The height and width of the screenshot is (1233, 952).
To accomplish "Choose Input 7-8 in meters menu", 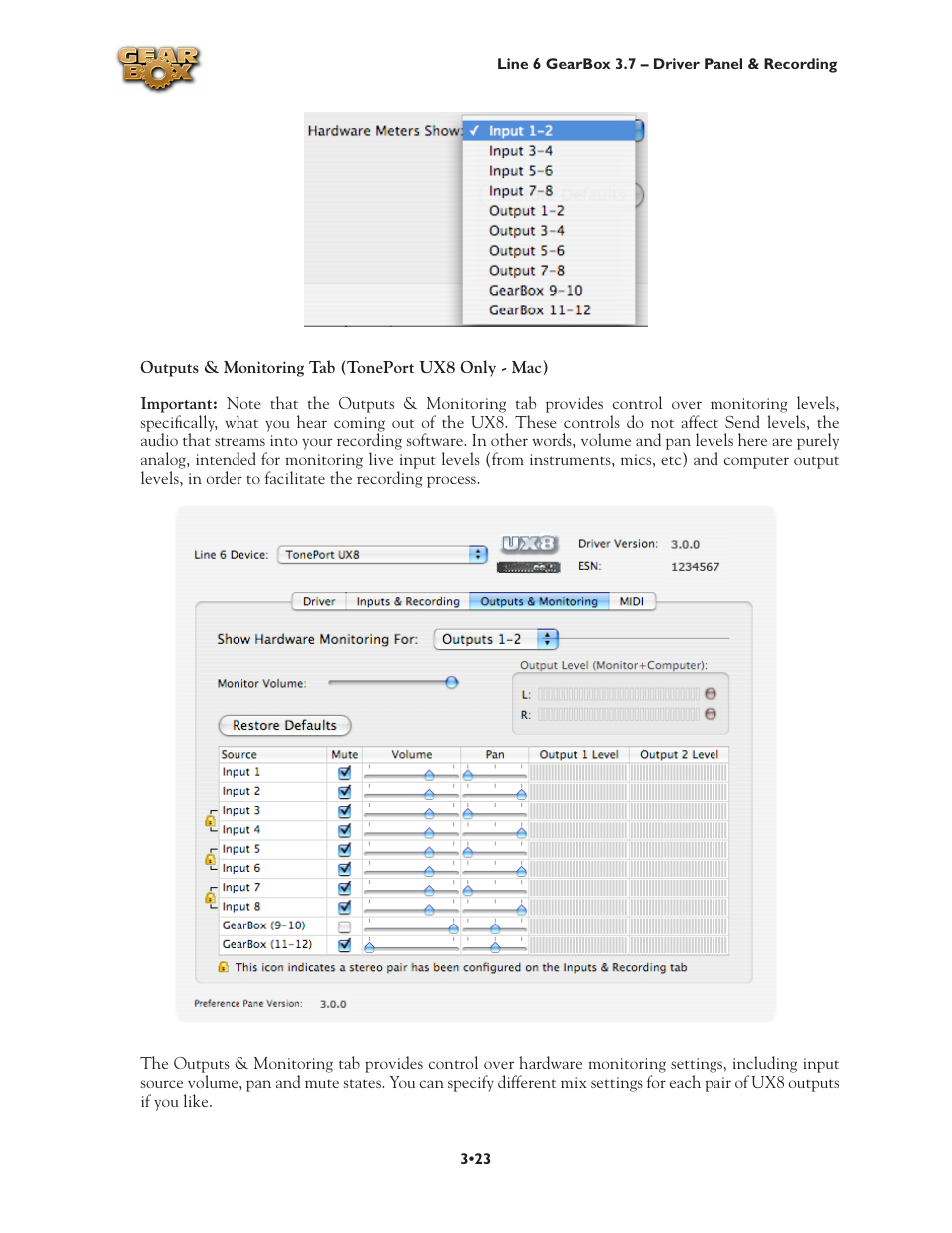I will point(549,191).
